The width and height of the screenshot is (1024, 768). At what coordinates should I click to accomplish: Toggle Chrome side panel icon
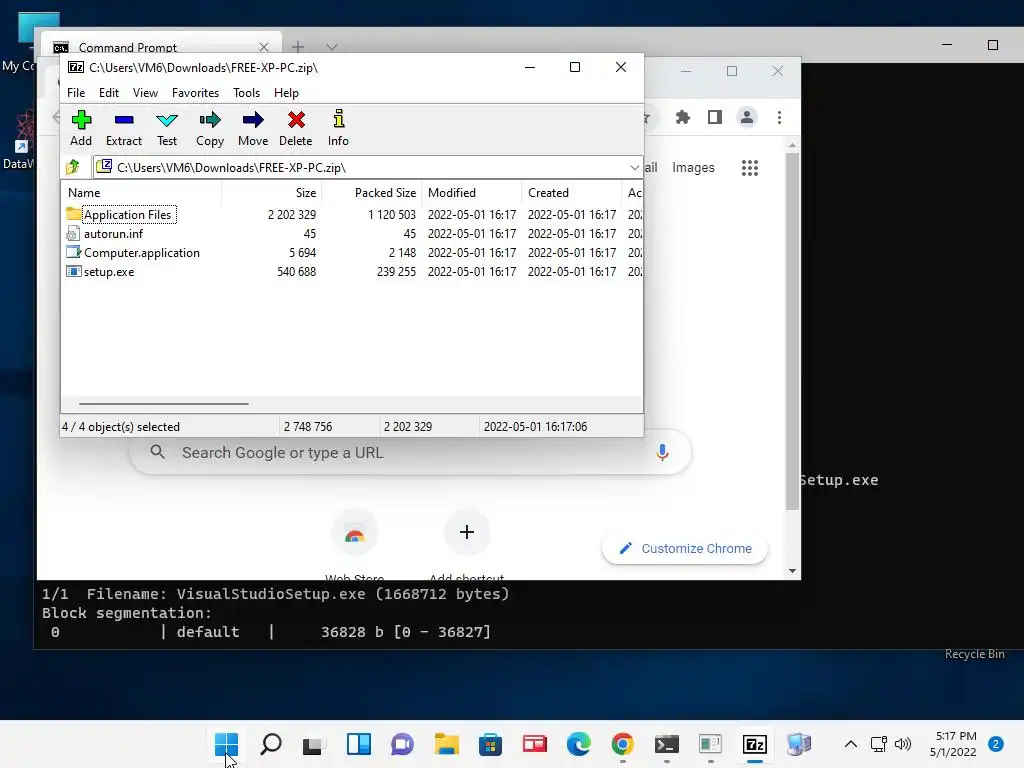[714, 118]
